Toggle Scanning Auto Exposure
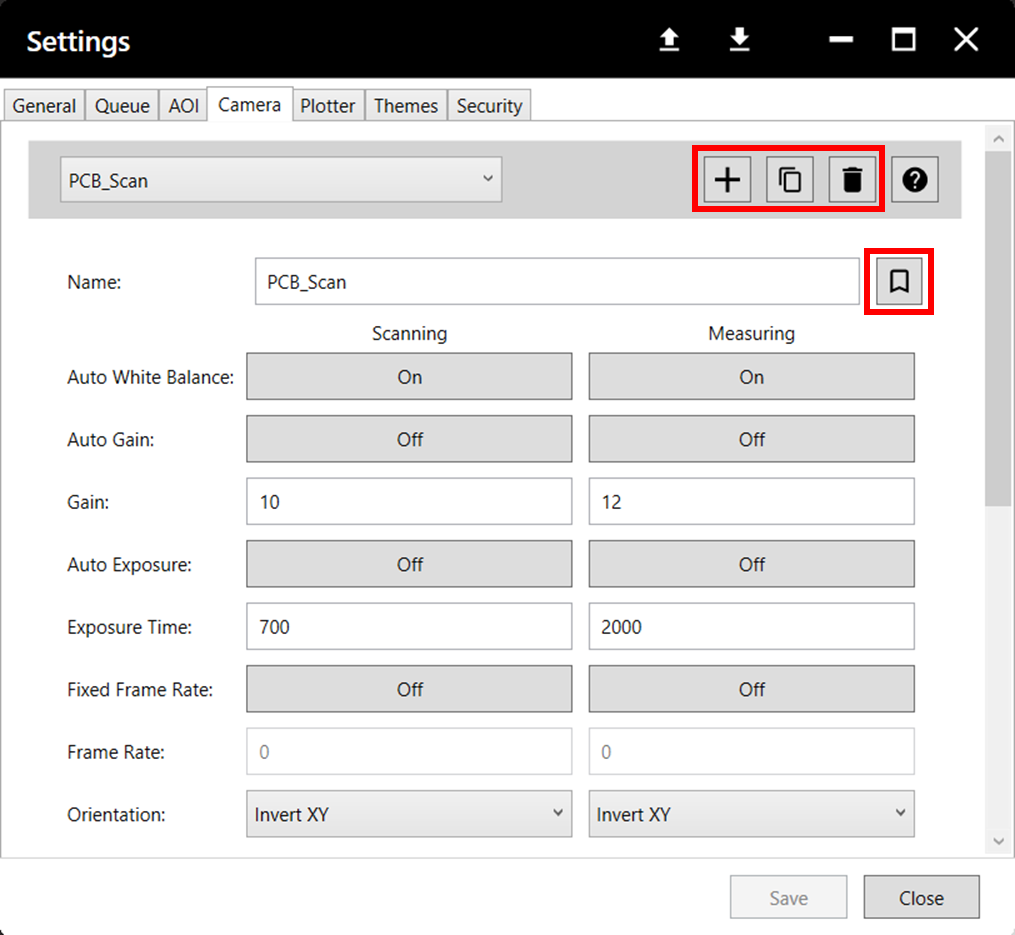 point(409,564)
